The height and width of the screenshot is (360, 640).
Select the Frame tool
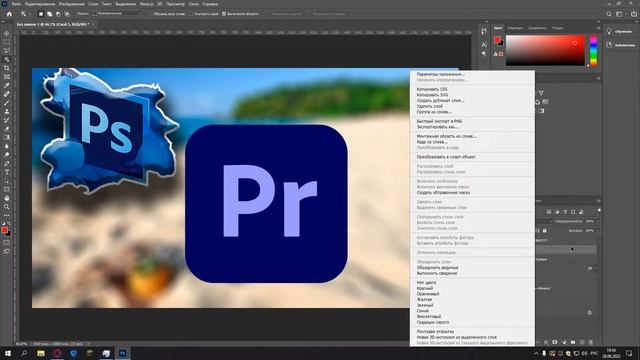click(x=7, y=77)
